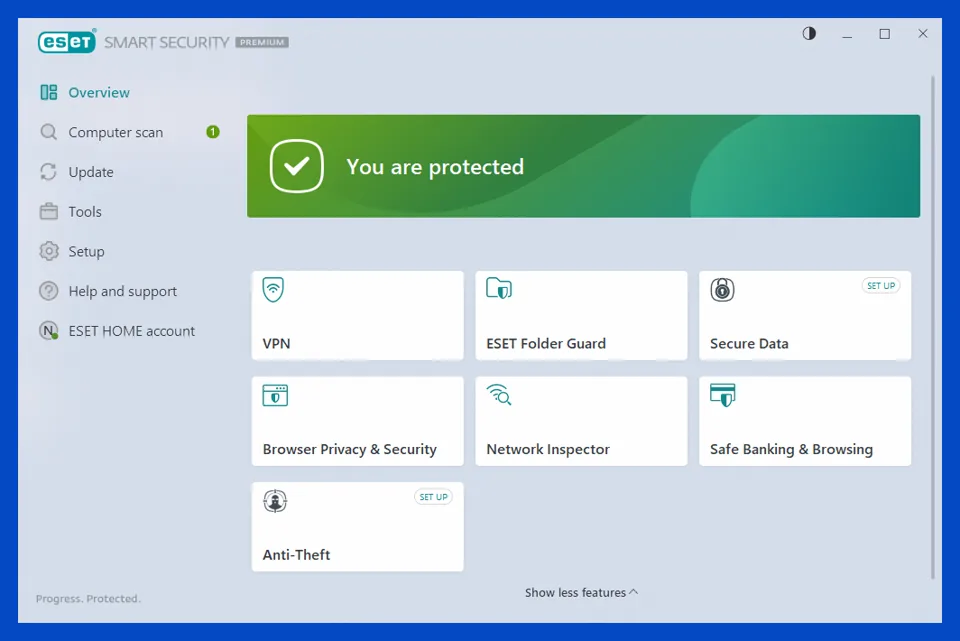Screen dimensions: 960x641
Task: Click the ESET Folder Guard icon
Action: pyautogui.click(x=498, y=290)
